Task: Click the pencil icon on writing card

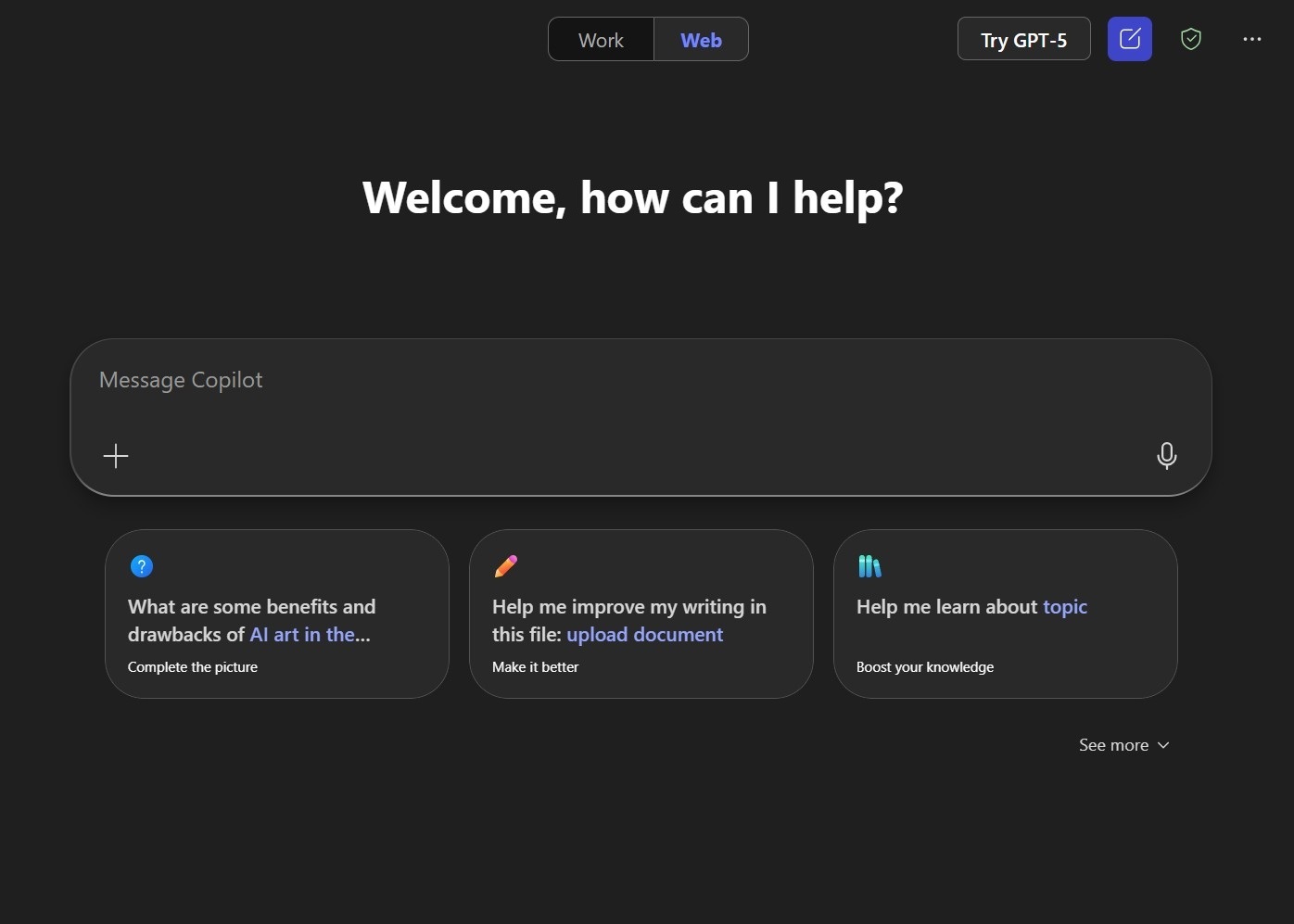Action: click(x=506, y=566)
